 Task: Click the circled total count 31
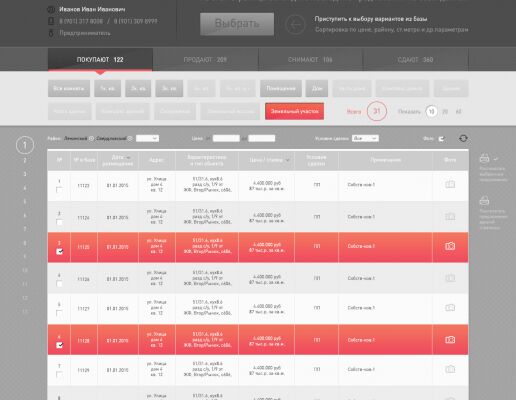click(377, 111)
